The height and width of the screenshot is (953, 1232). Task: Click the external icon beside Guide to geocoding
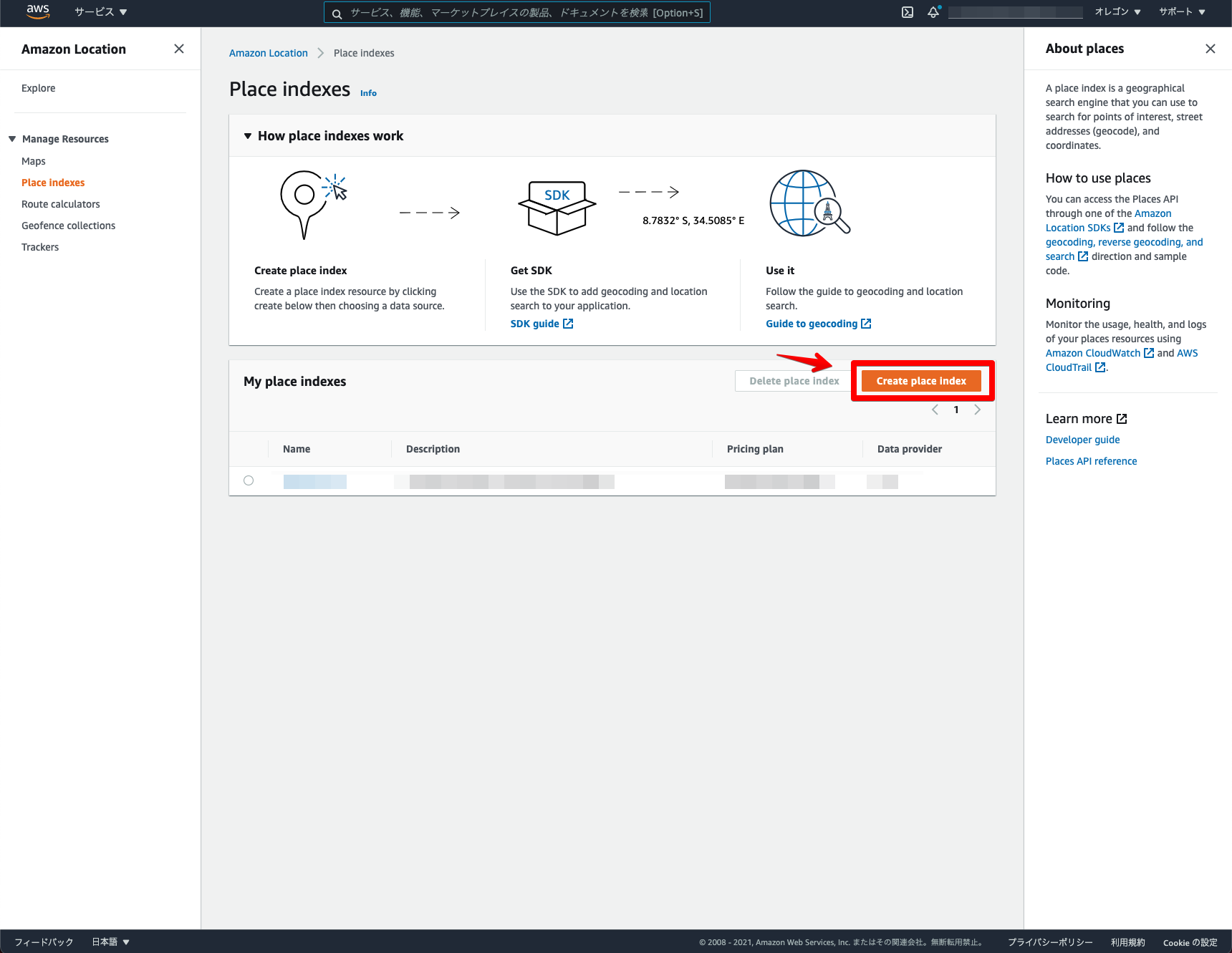tap(866, 324)
